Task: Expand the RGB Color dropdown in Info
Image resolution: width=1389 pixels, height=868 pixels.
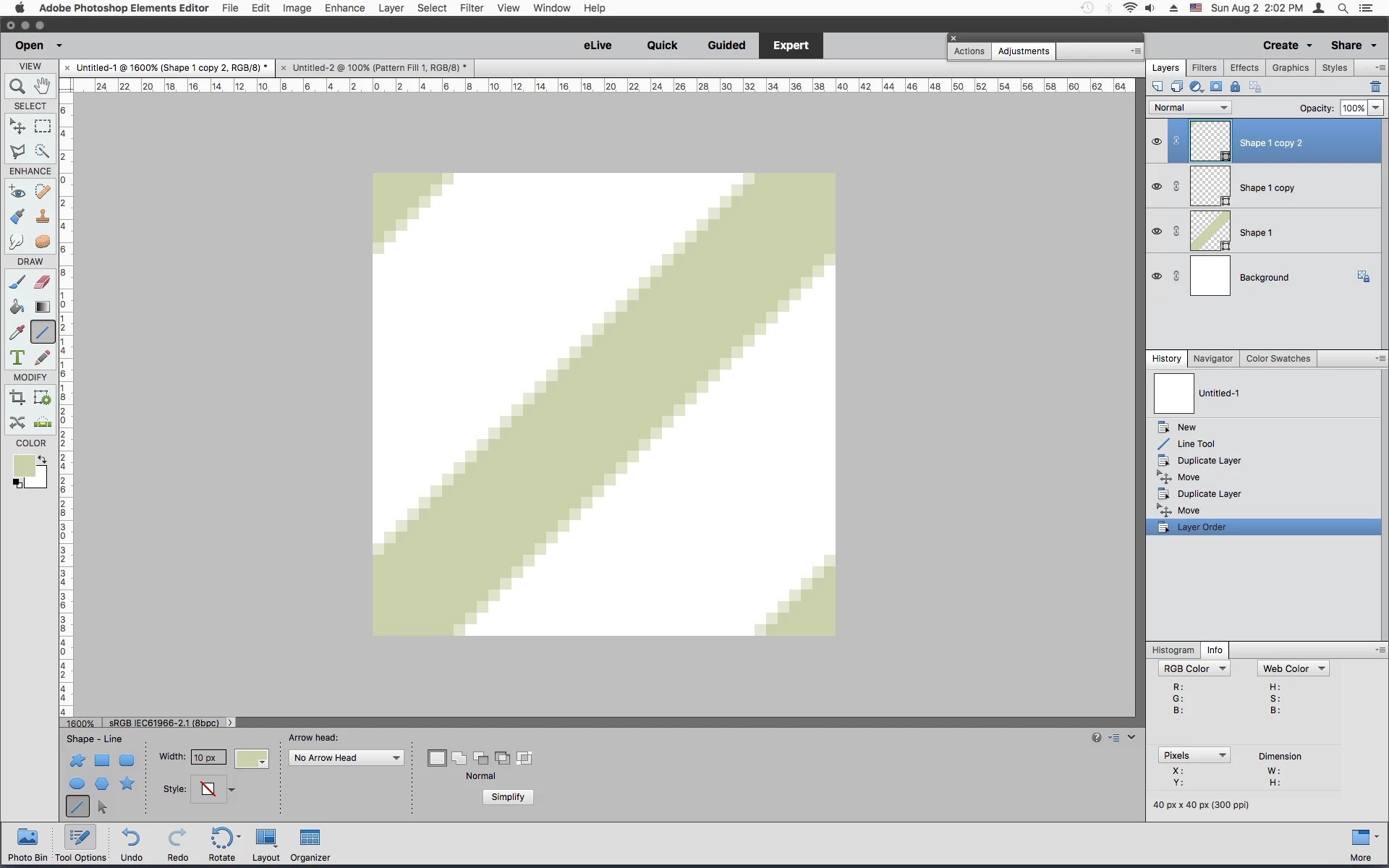Action: coord(1194,668)
